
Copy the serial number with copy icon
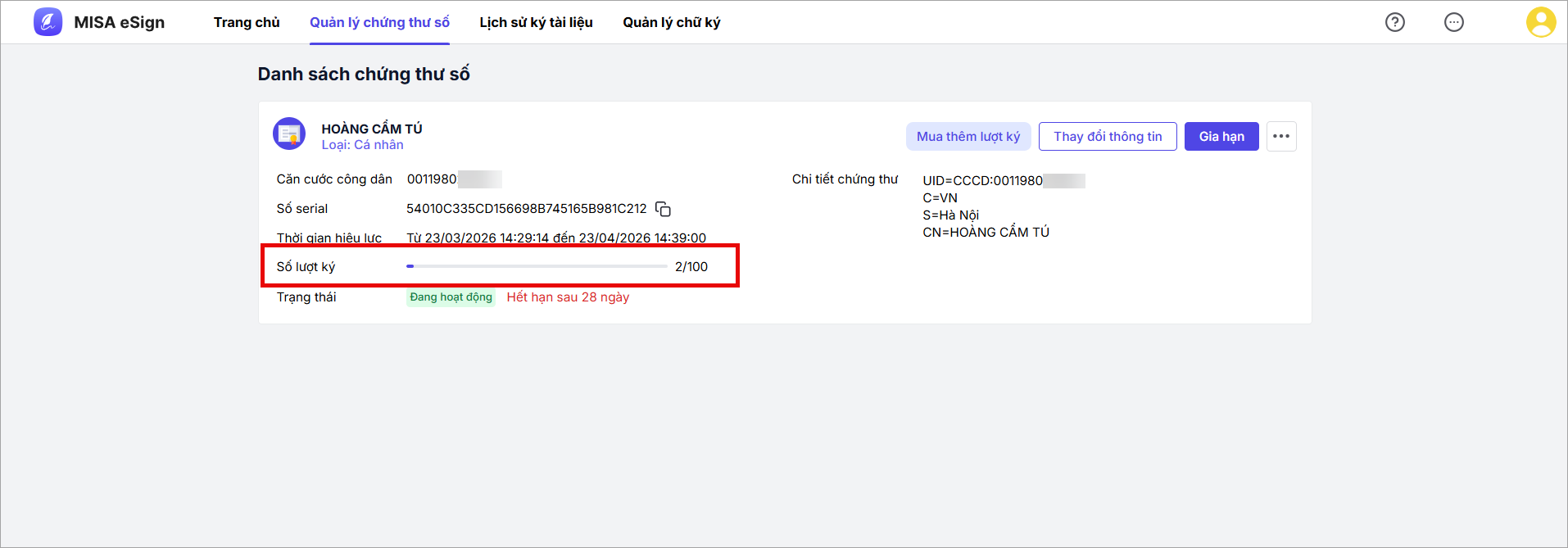(663, 209)
